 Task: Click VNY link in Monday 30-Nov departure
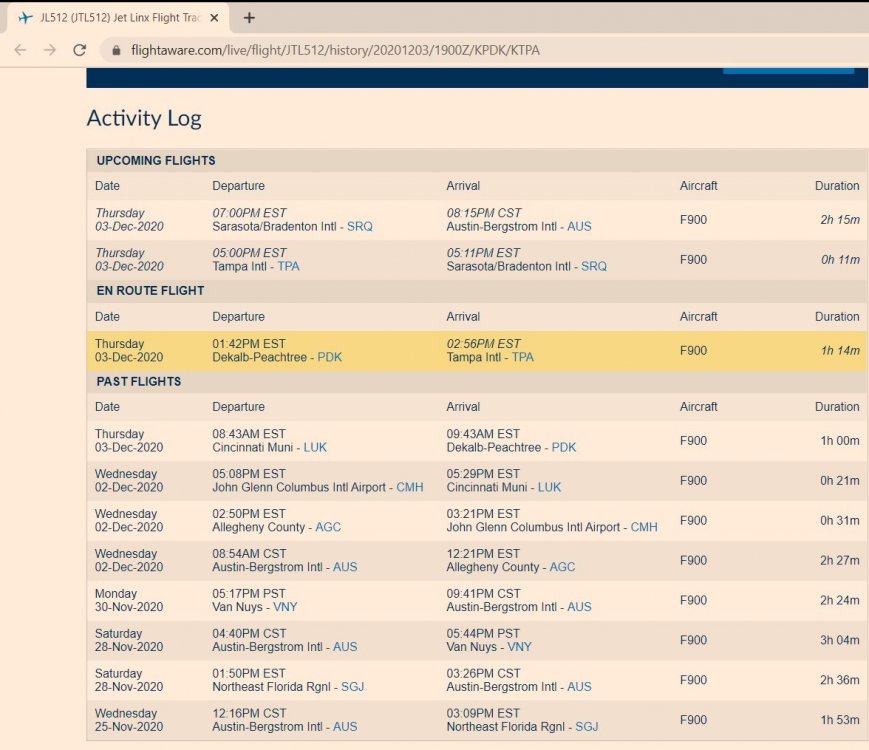click(285, 607)
